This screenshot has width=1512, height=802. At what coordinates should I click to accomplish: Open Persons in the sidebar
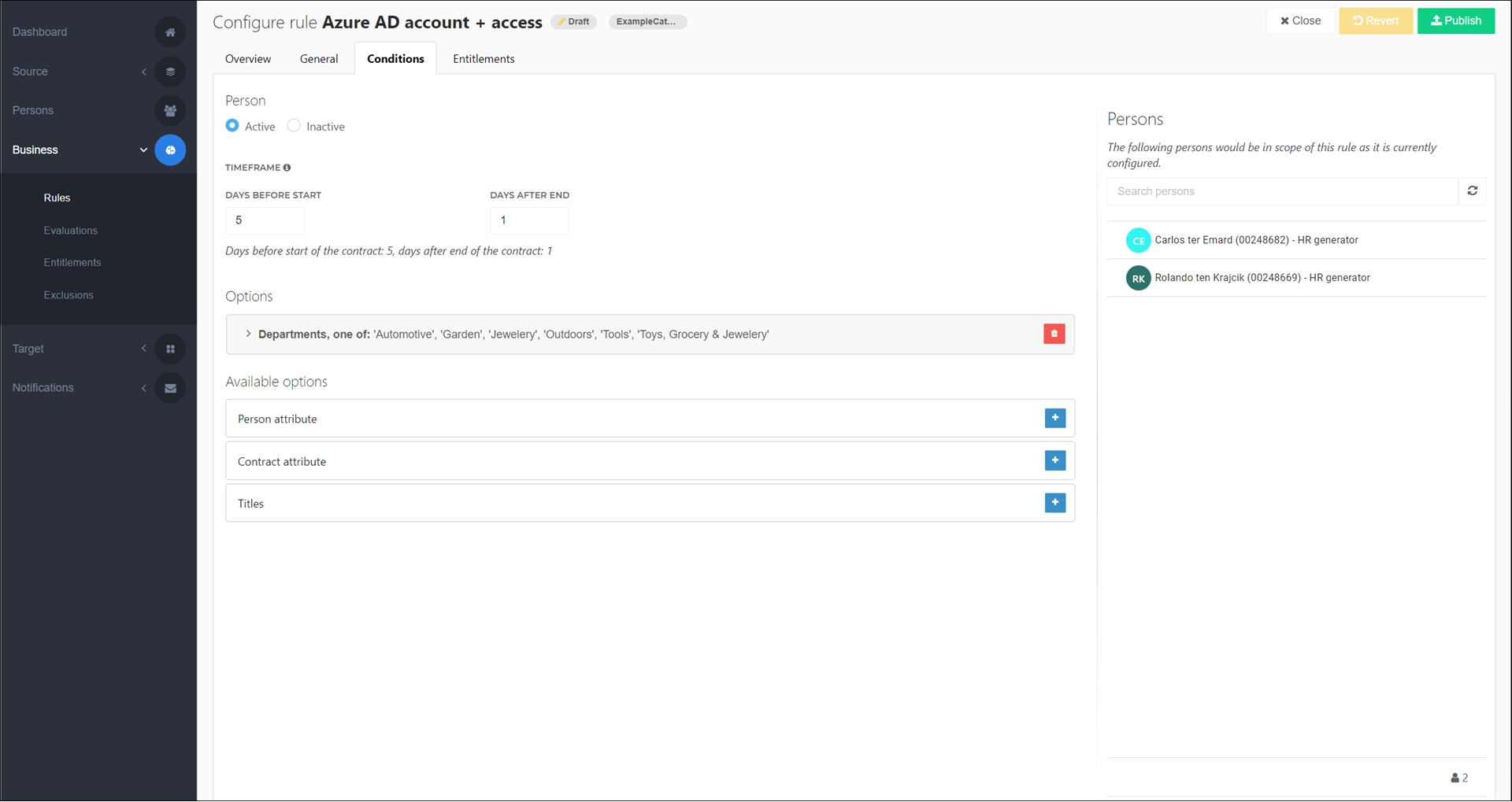[x=33, y=111]
